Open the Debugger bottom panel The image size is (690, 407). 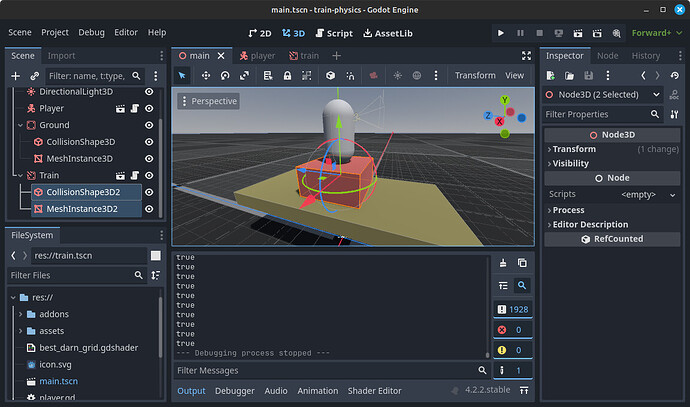click(x=235, y=391)
